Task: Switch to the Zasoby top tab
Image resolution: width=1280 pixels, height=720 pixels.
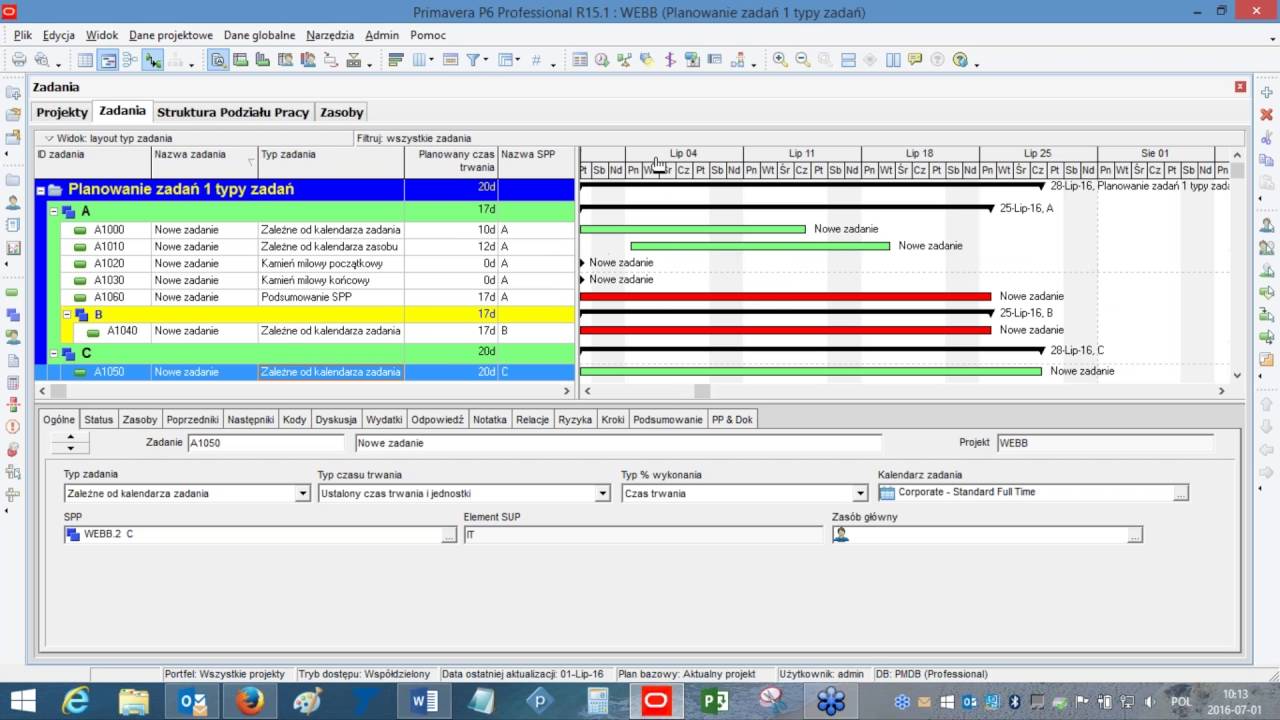Action: (x=341, y=112)
